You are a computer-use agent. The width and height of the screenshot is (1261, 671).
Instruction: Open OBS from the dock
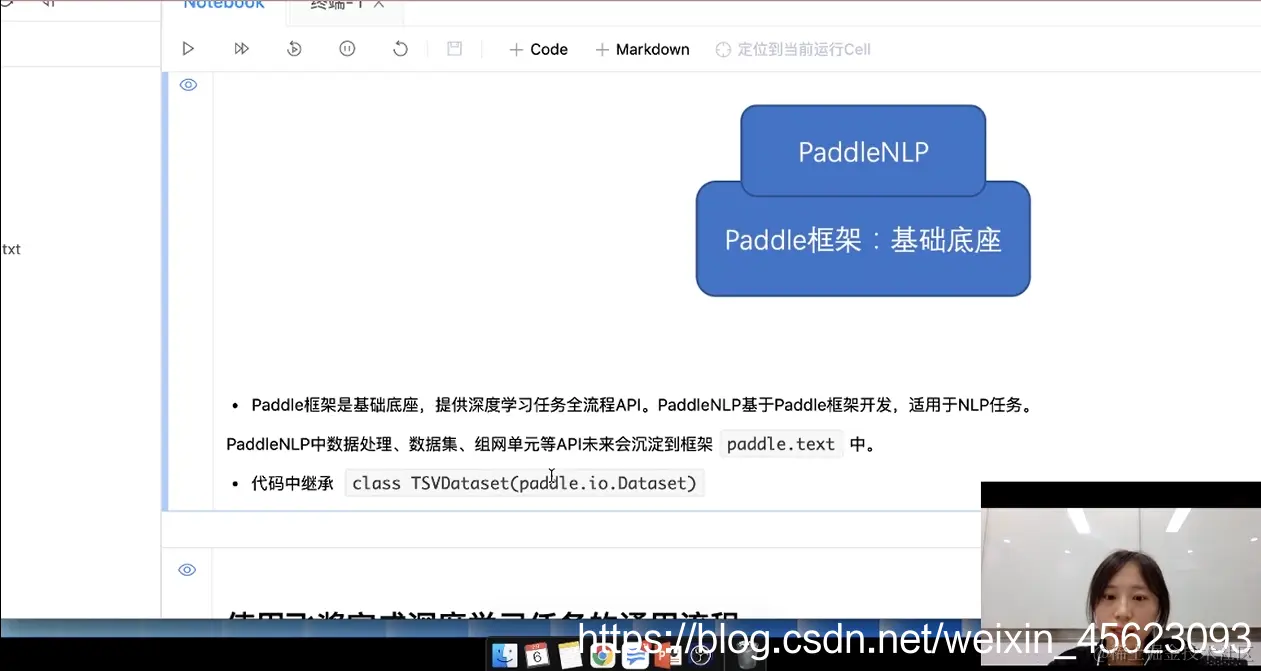click(700, 655)
